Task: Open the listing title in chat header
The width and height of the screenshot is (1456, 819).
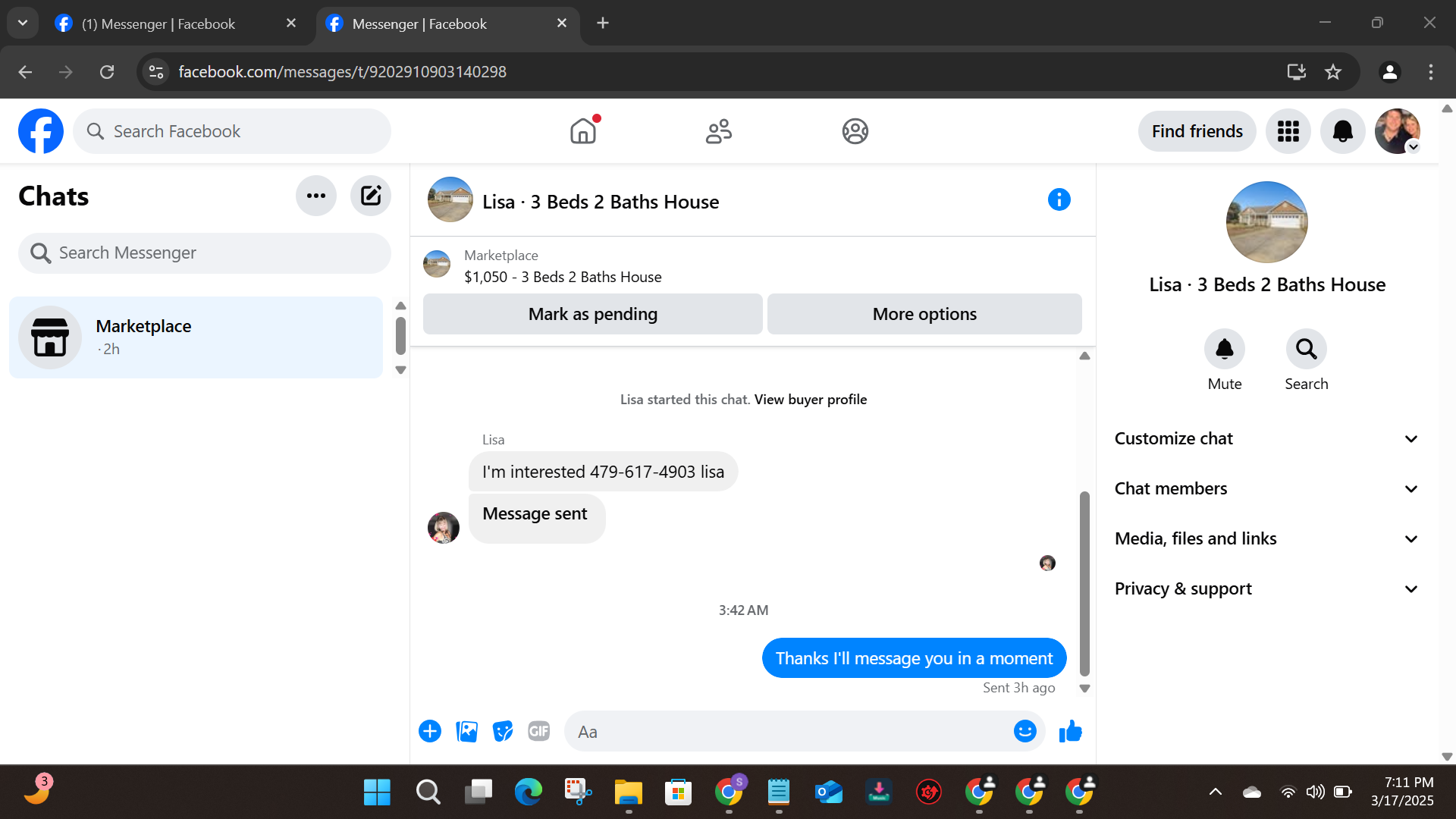Action: click(601, 202)
